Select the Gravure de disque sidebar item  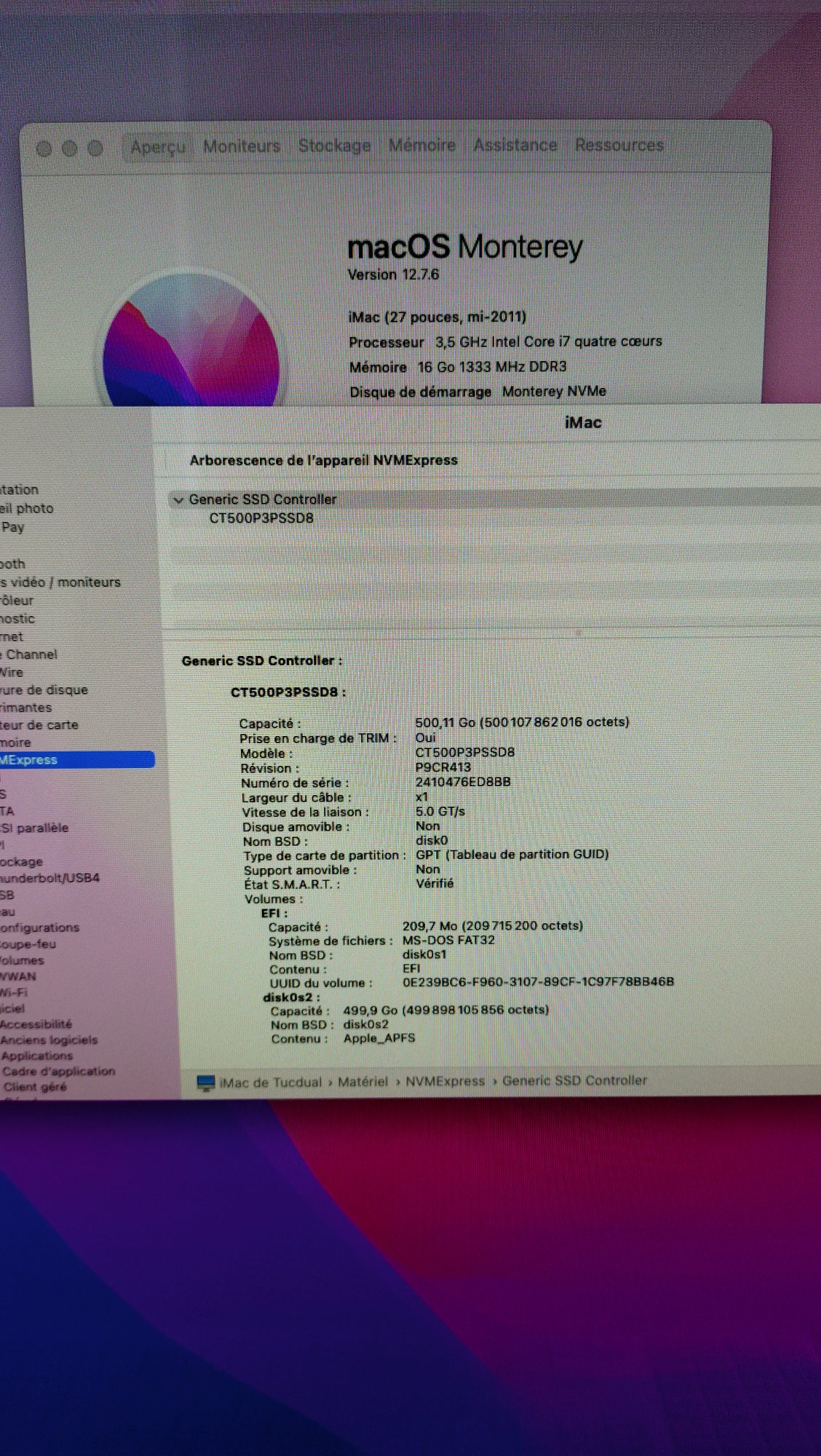pos(44,689)
